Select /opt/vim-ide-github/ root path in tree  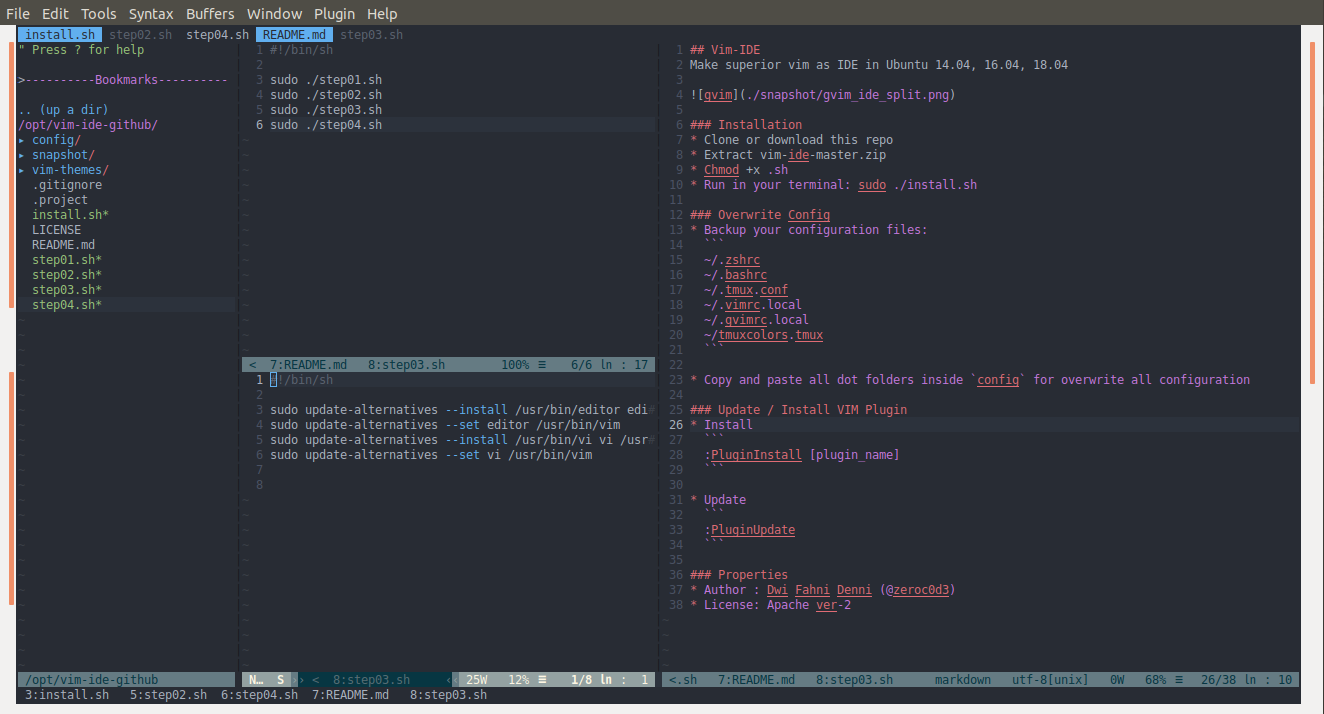[x=88, y=125]
